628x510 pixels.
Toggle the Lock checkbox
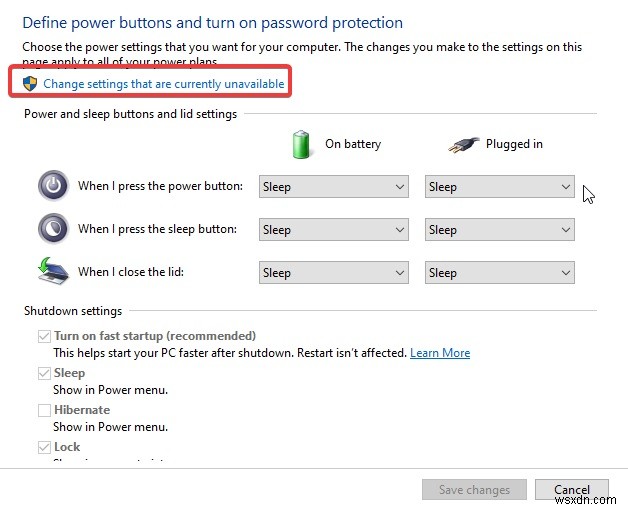(x=44, y=447)
